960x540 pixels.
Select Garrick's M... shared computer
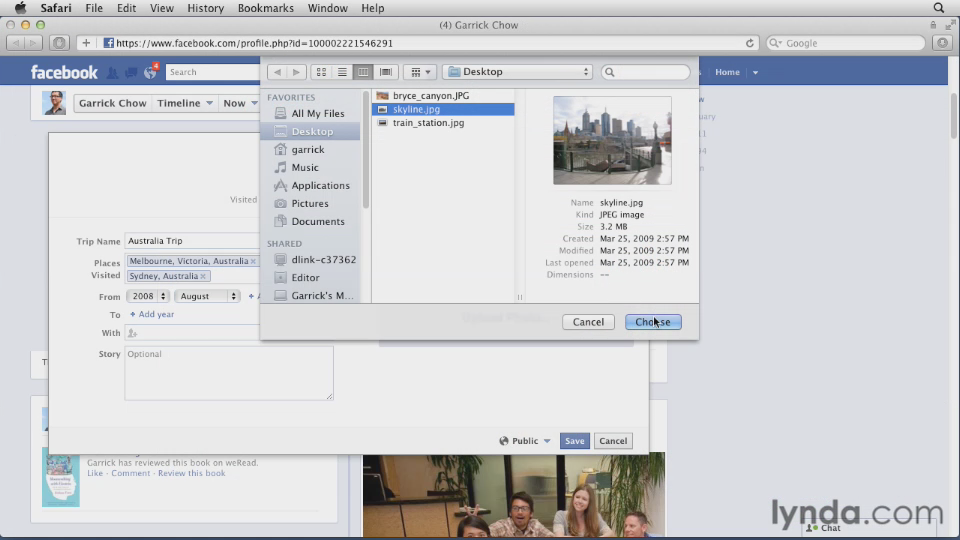tap(310, 295)
